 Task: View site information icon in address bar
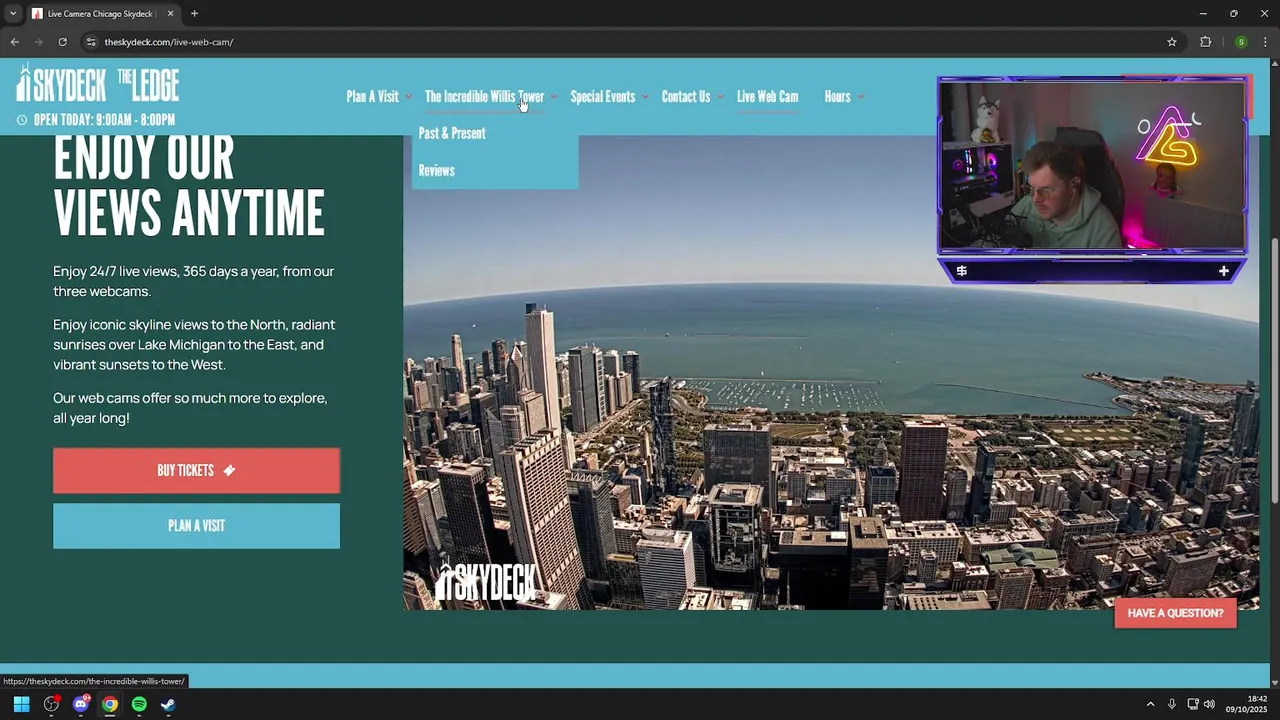coord(91,42)
